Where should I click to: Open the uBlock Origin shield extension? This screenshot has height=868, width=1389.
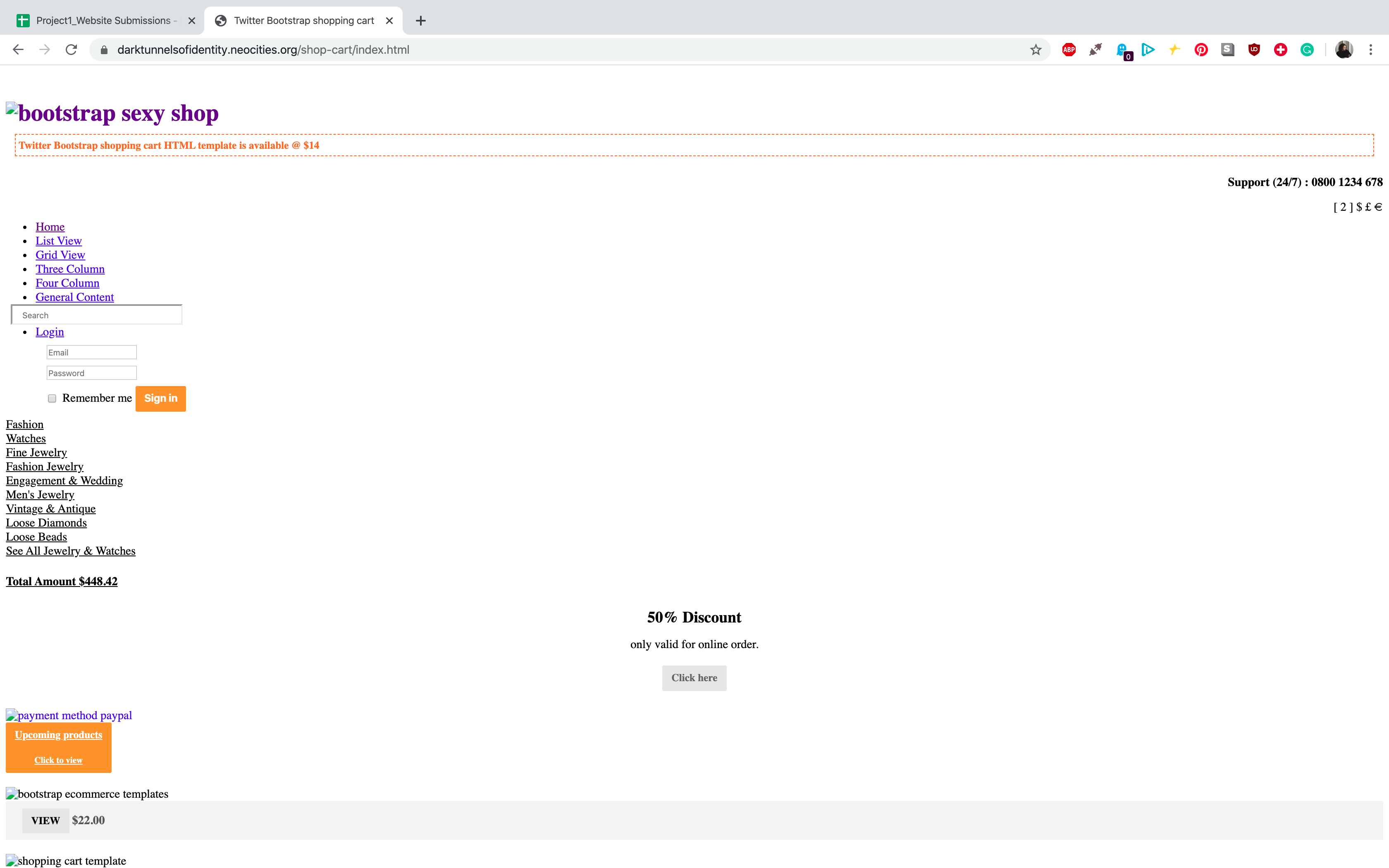point(1254,50)
